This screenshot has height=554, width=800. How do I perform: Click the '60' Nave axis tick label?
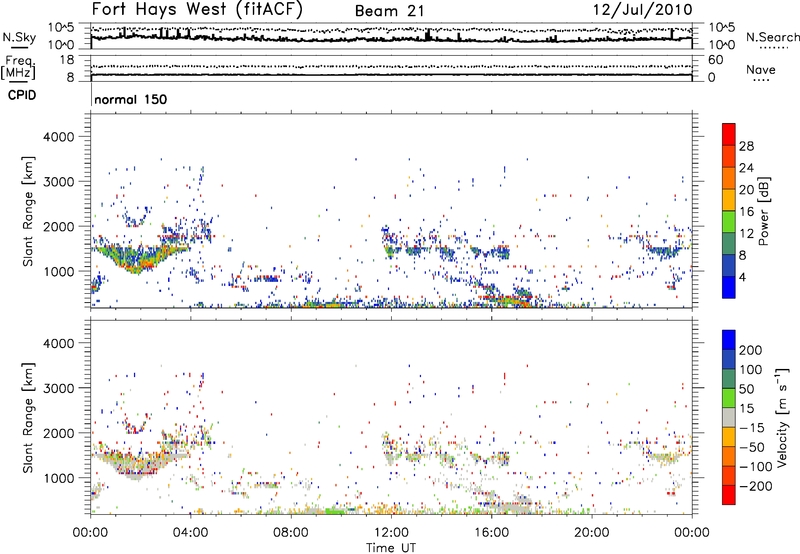(x=715, y=60)
